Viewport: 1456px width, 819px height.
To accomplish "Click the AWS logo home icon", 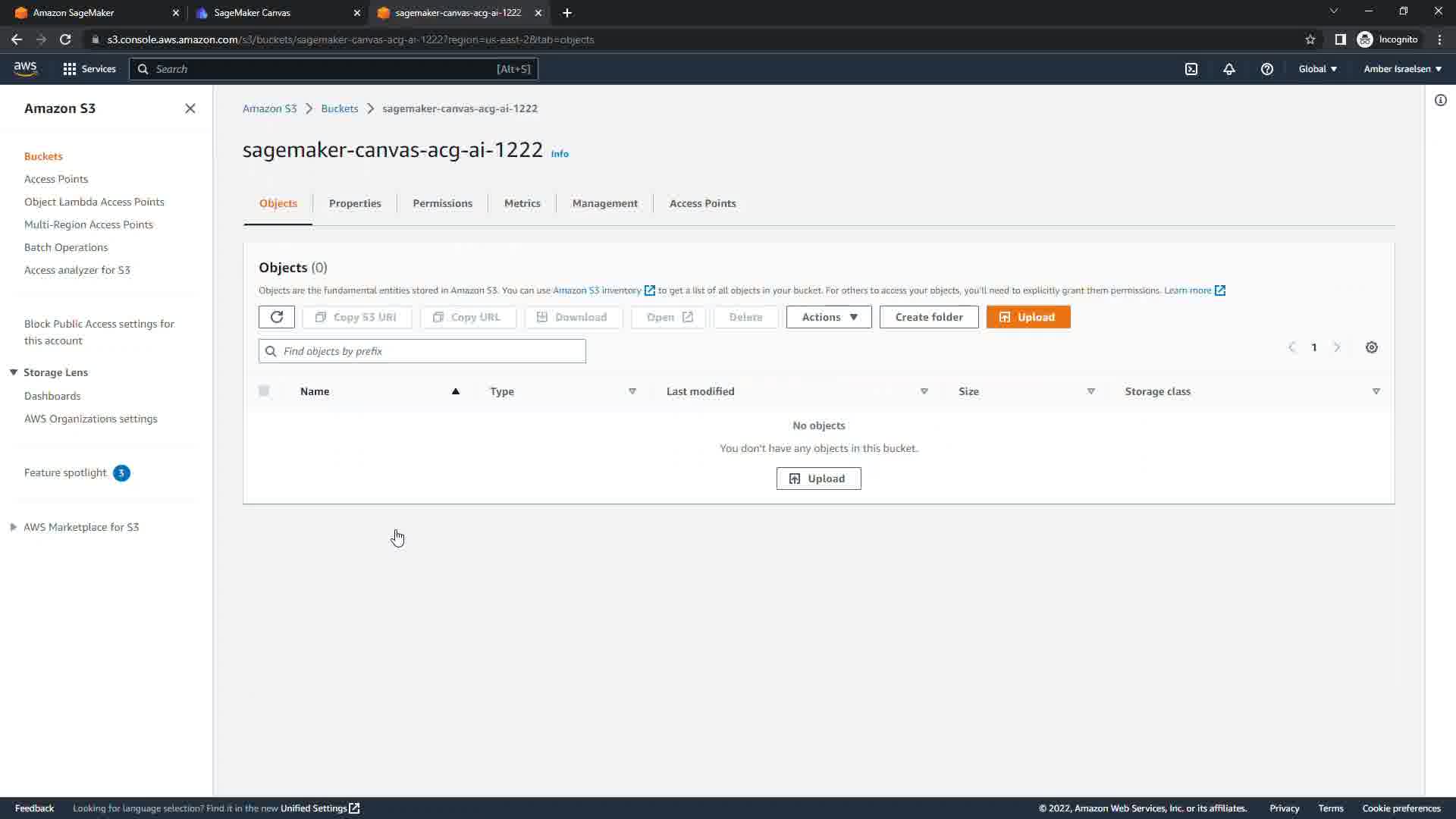I will click(25, 68).
